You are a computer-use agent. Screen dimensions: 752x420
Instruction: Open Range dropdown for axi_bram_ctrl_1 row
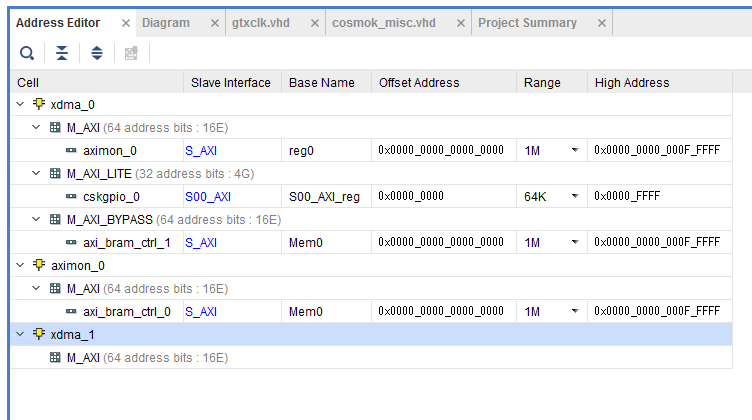[575, 242]
